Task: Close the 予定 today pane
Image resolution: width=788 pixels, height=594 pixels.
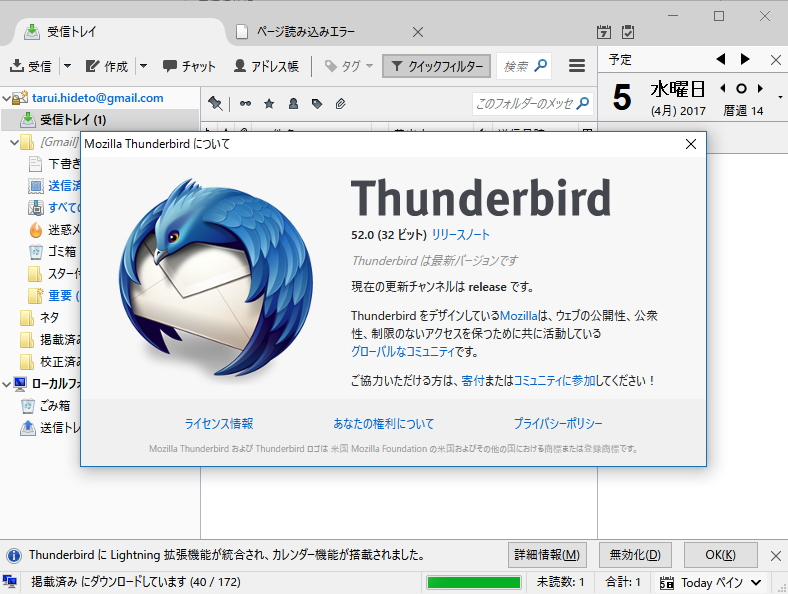Action: (775, 60)
